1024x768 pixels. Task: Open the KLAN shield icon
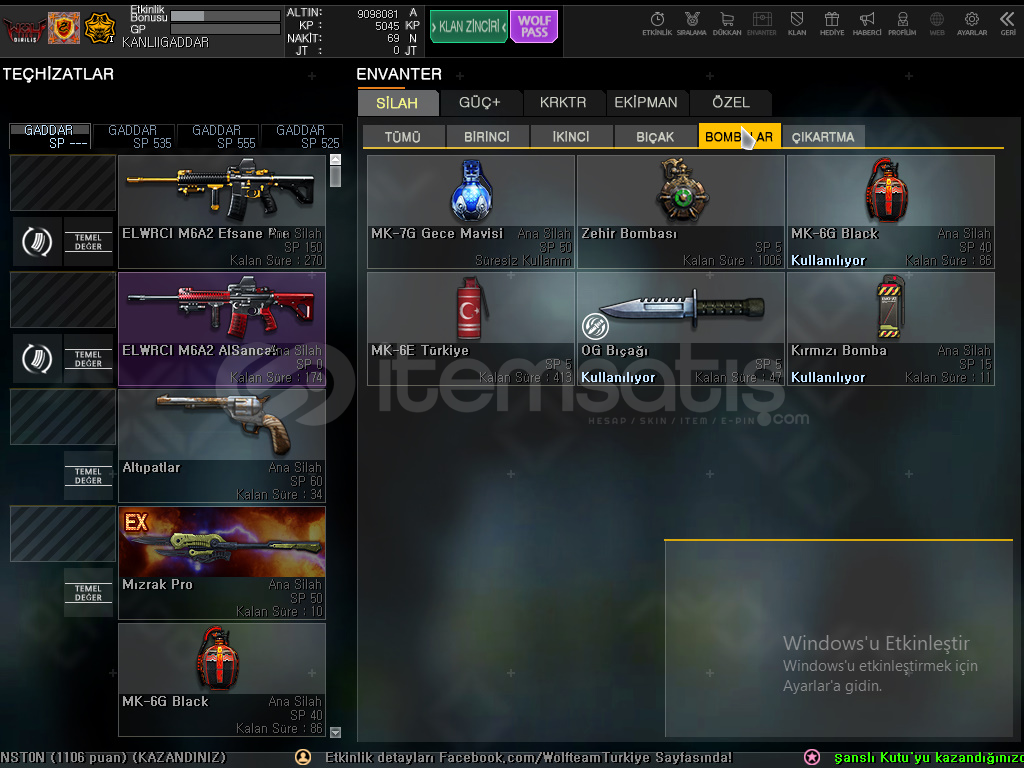point(797,24)
